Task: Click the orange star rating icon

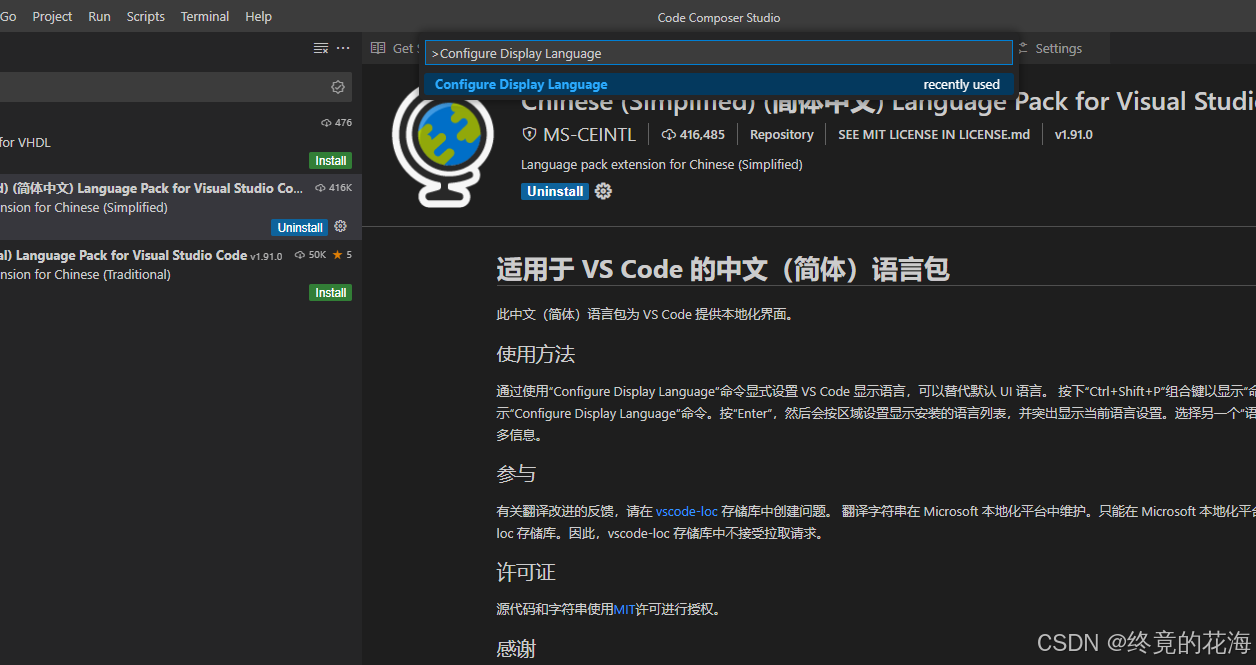Action: click(337, 255)
